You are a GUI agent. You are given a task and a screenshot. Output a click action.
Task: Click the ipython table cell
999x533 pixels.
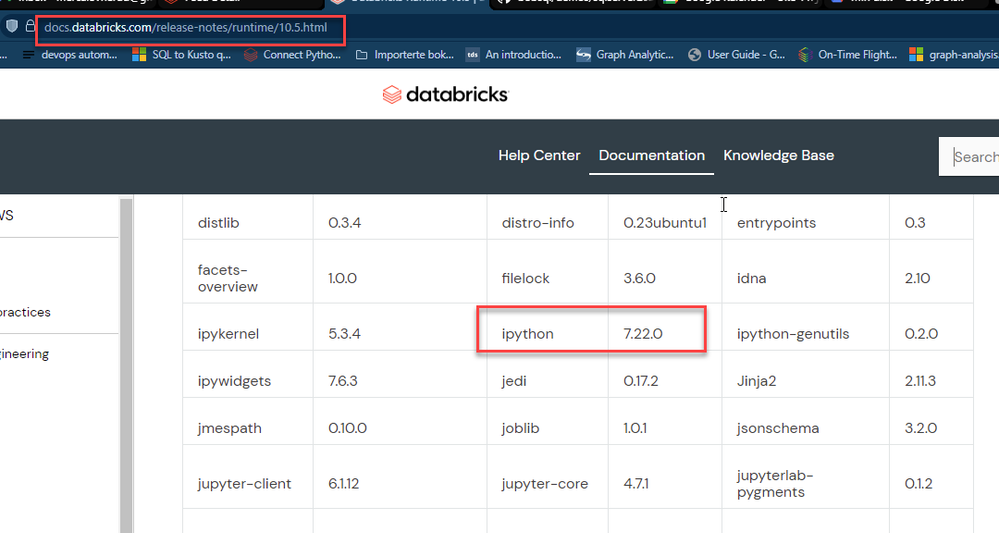click(x=527, y=334)
